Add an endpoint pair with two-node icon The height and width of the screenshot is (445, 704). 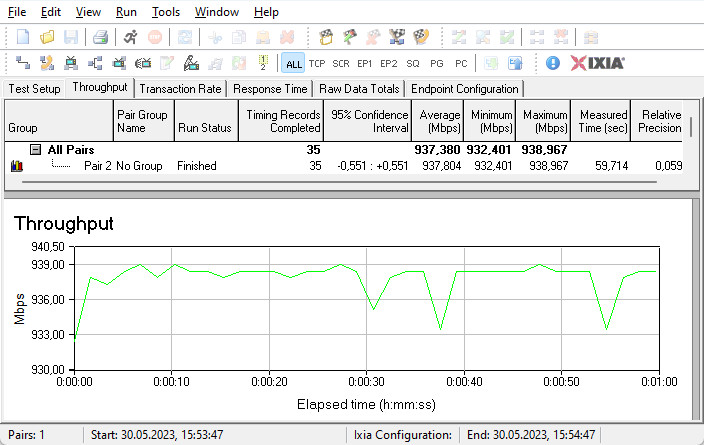23,63
